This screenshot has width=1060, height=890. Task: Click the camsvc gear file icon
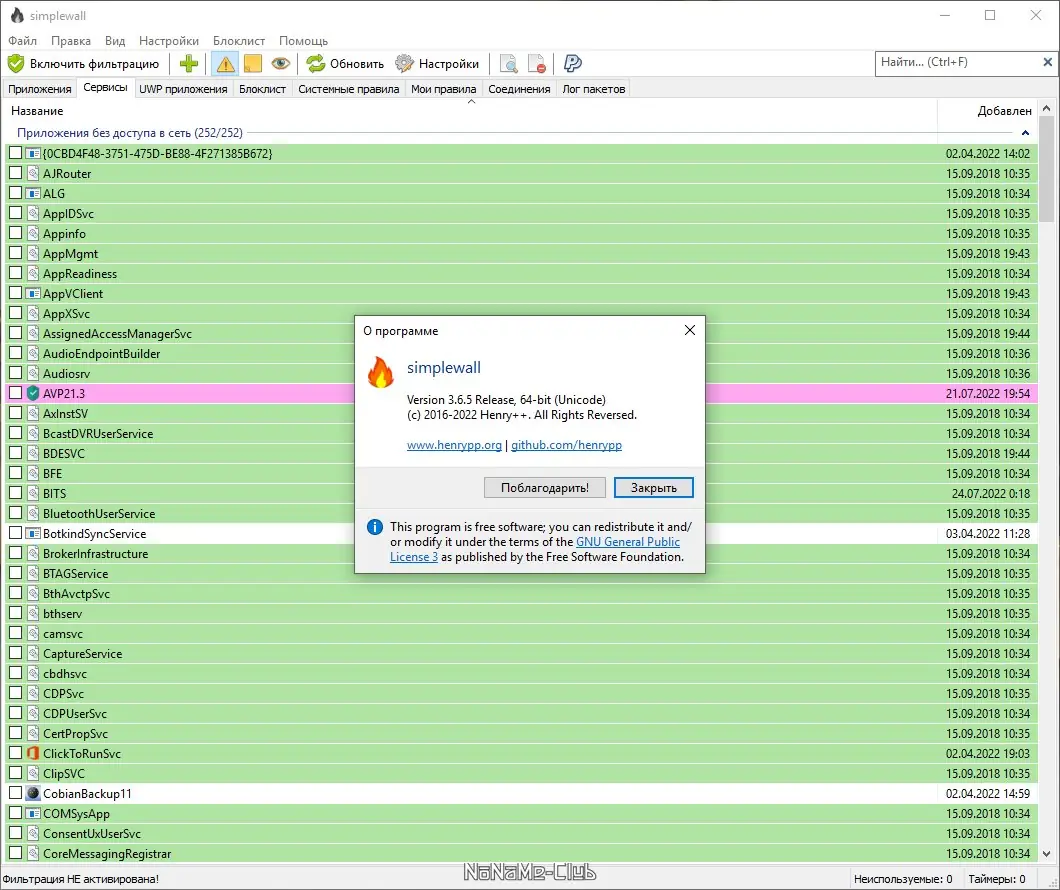coord(33,633)
